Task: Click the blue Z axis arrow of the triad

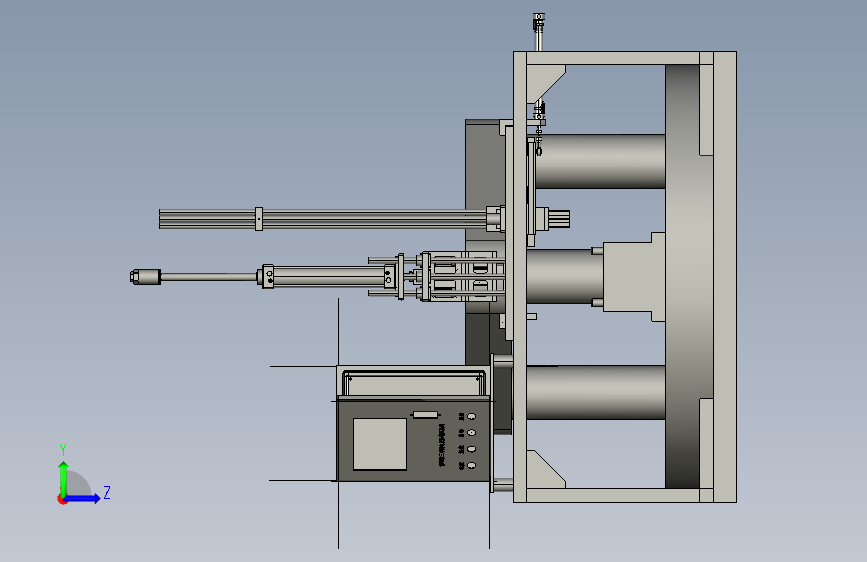Action: click(x=83, y=498)
